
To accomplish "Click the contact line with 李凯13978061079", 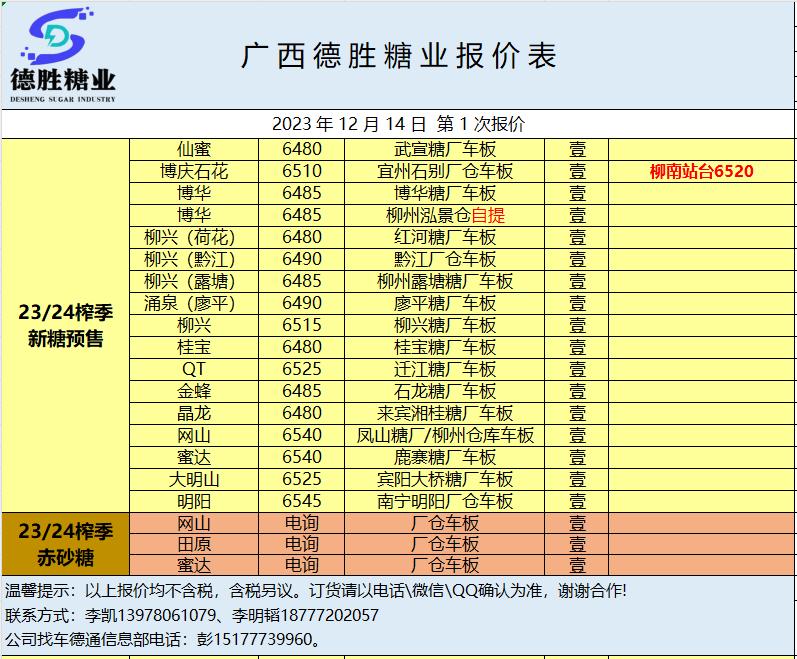I will (x=193, y=615).
